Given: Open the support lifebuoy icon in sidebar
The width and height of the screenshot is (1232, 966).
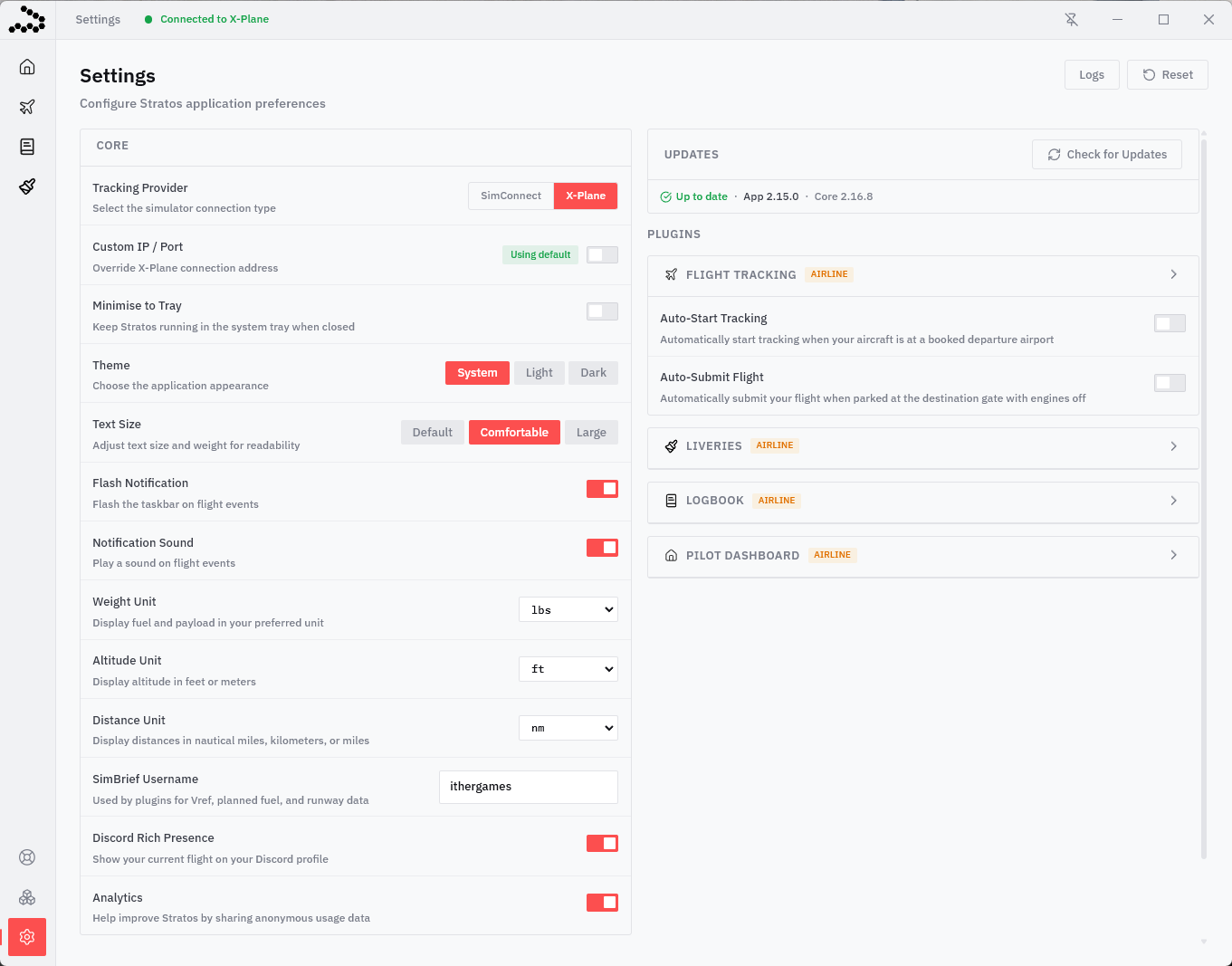Looking at the screenshot, I should 27,857.
